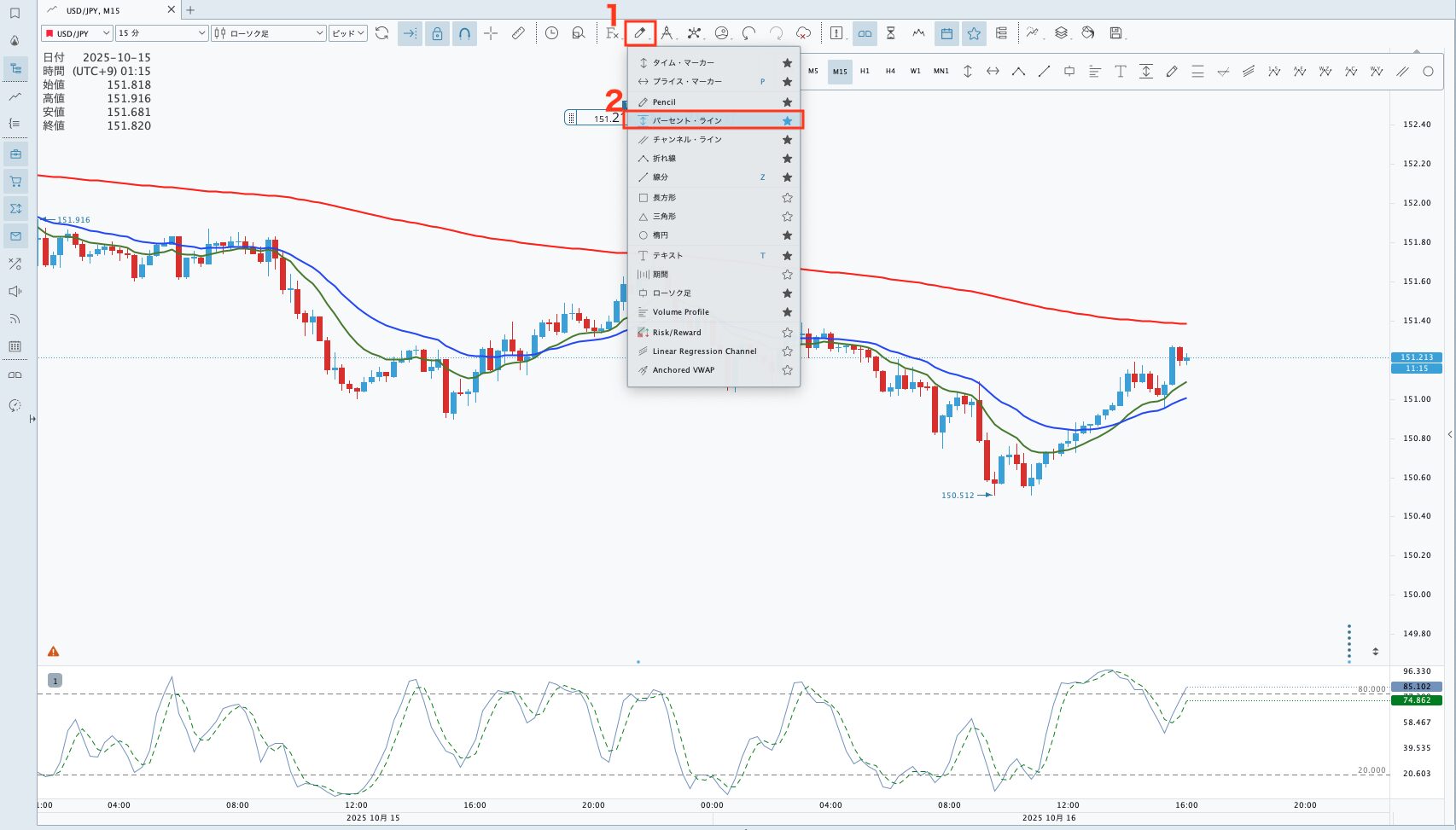Open the drawing tools pencil menu

point(639,33)
